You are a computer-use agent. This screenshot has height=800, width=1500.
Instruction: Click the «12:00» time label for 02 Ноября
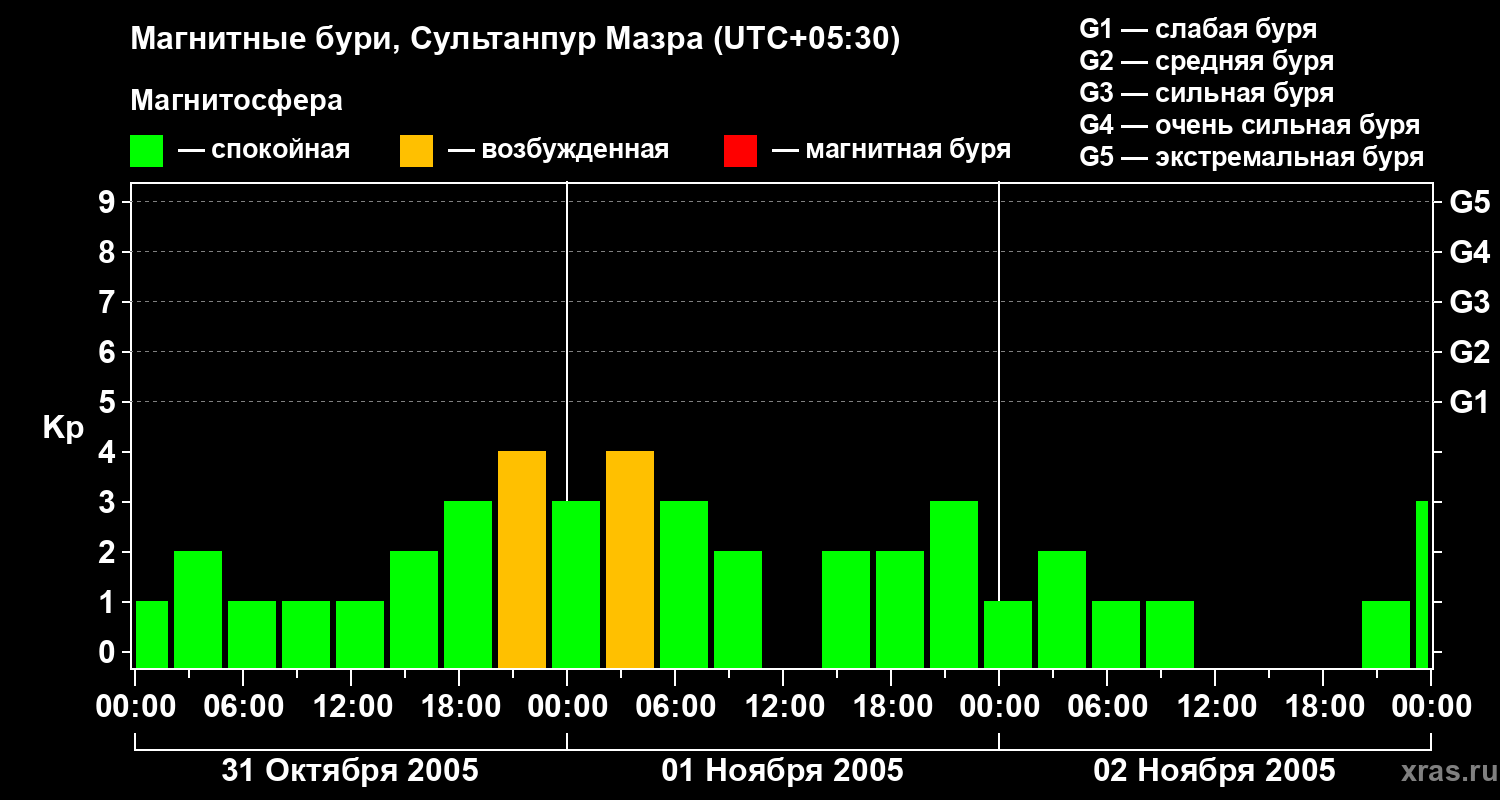tap(1215, 707)
